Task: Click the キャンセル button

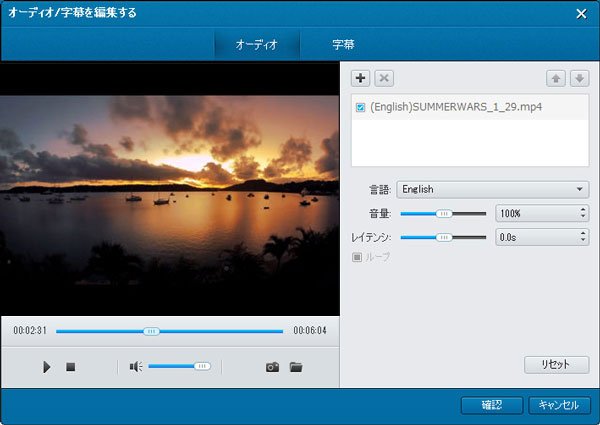Action: click(x=559, y=405)
